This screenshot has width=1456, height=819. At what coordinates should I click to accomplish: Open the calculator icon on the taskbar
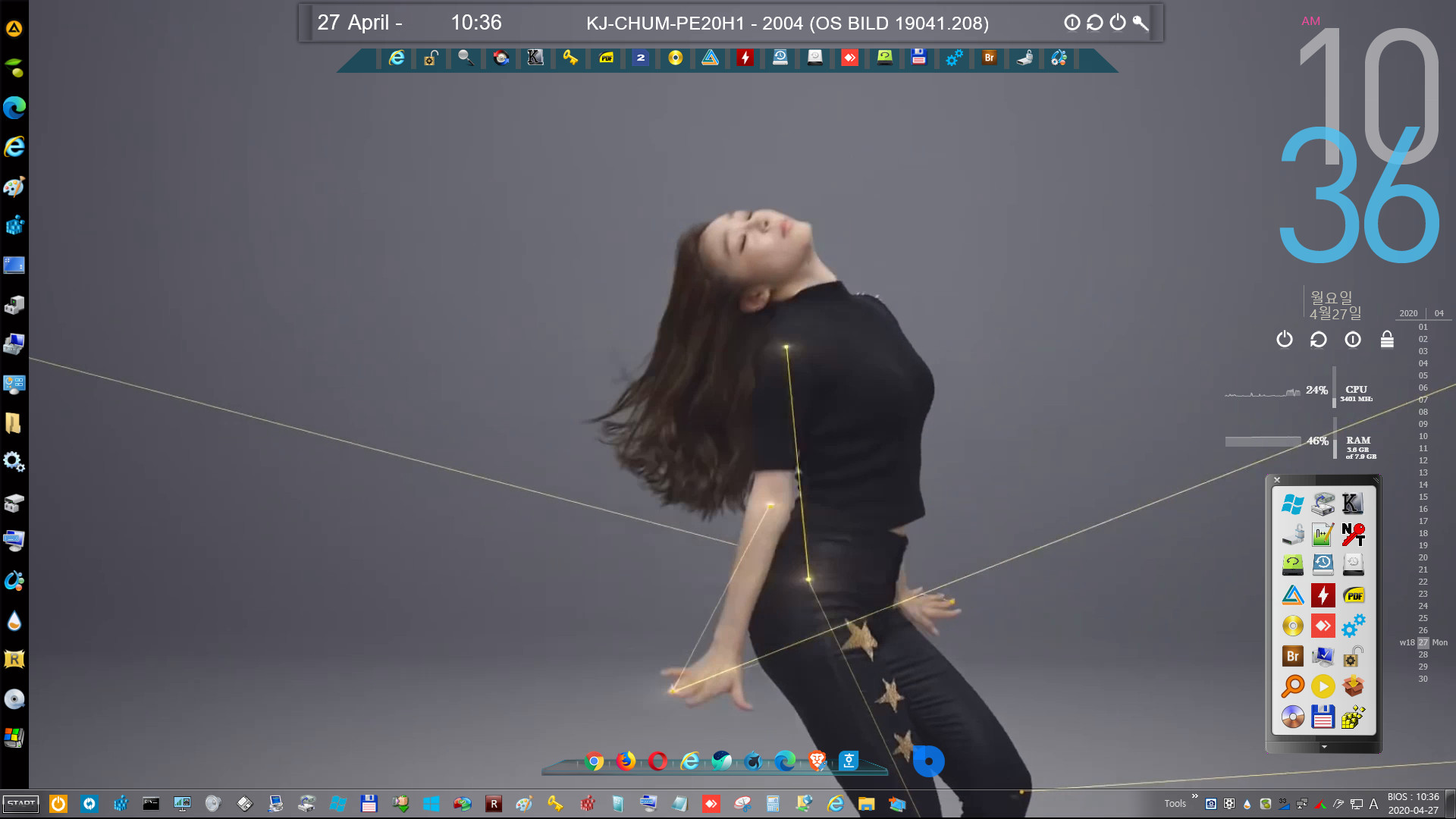773,804
